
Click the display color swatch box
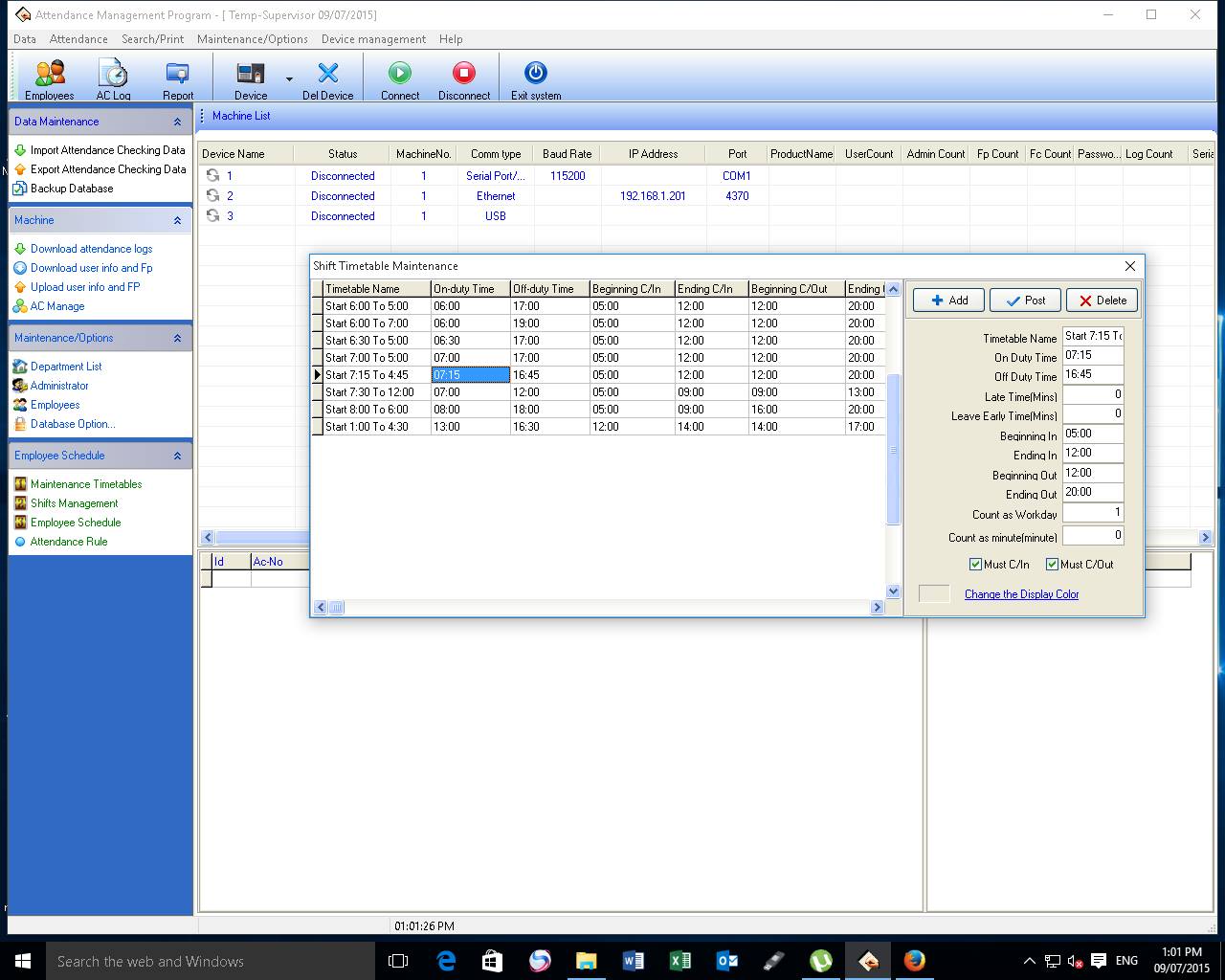tap(934, 594)
